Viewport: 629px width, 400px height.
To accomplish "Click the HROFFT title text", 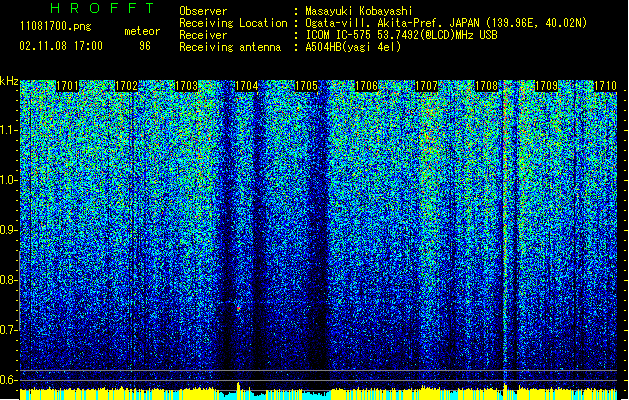I will [x=102, y=8].
